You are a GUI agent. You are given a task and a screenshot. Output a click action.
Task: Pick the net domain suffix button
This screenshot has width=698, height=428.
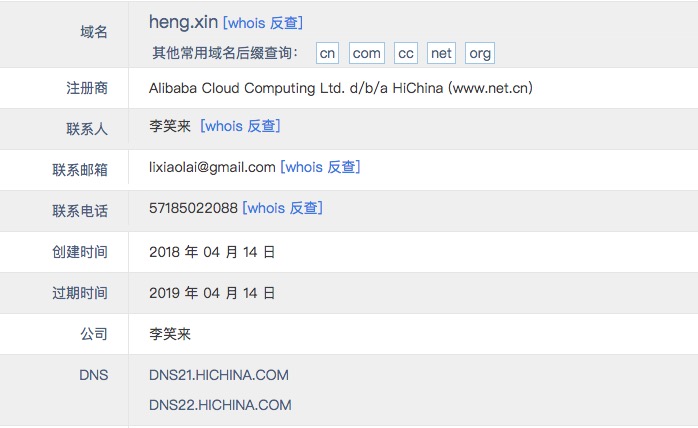coord(442,53)
